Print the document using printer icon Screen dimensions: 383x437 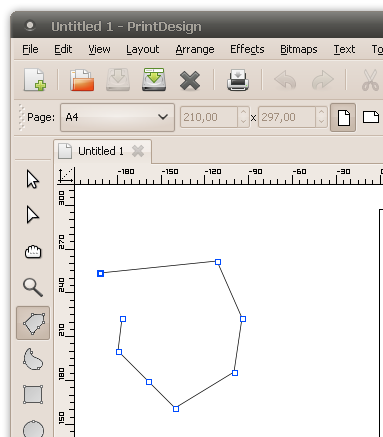pos(238,80)
